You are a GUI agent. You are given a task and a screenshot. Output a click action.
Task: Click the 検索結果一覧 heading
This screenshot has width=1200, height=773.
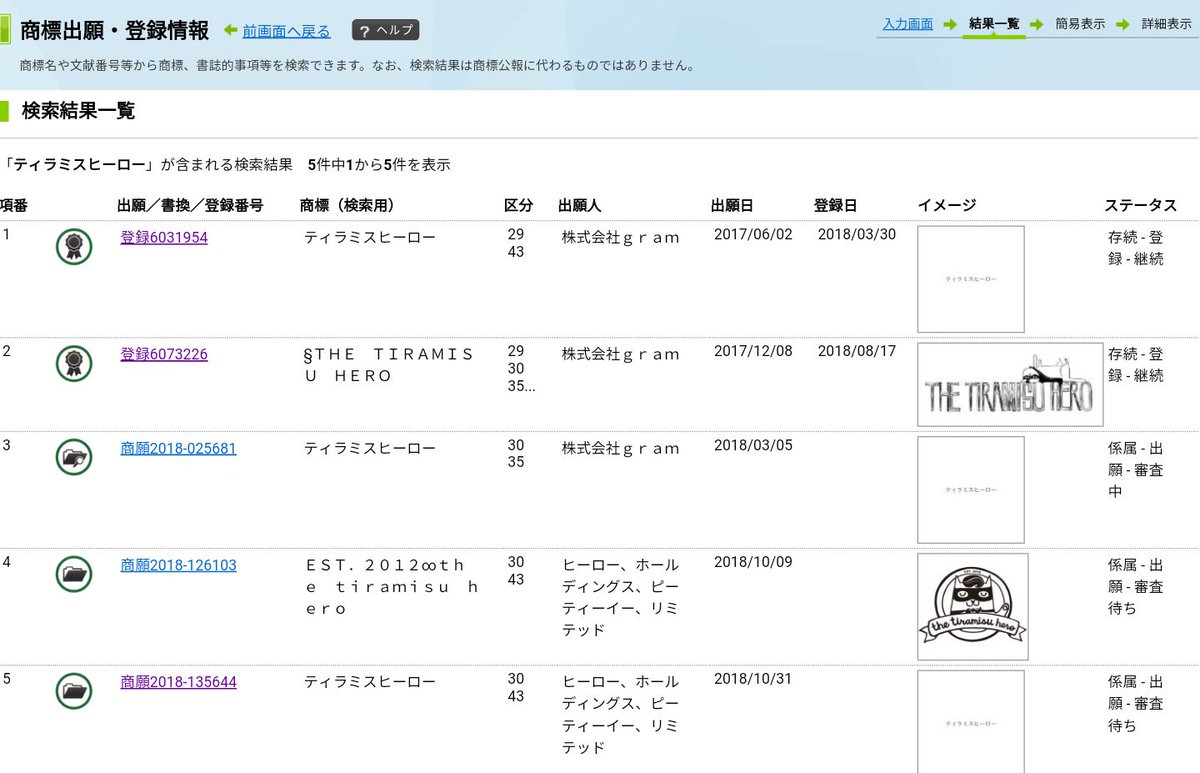coord(78,111)
